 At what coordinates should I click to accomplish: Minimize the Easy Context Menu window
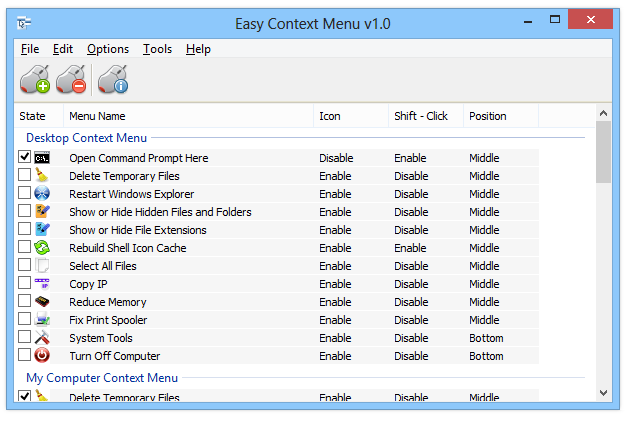point(528,20)
